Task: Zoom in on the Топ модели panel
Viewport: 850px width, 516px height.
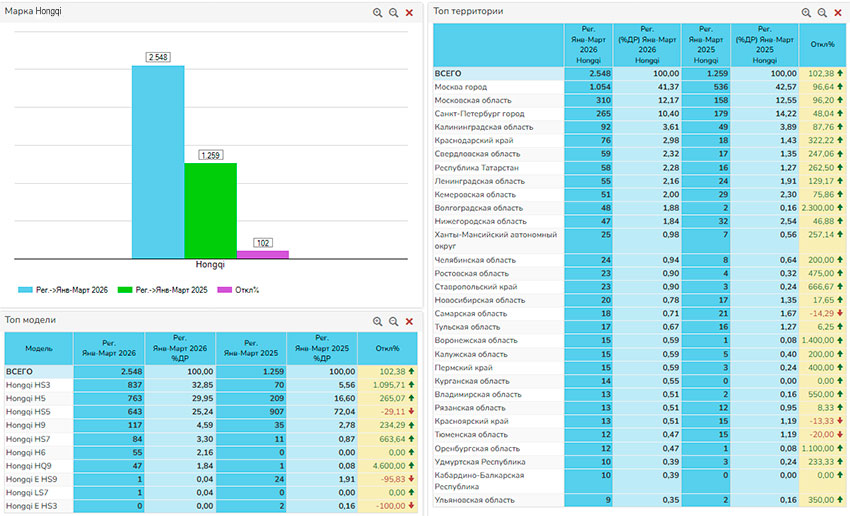Action: point(378,321)
